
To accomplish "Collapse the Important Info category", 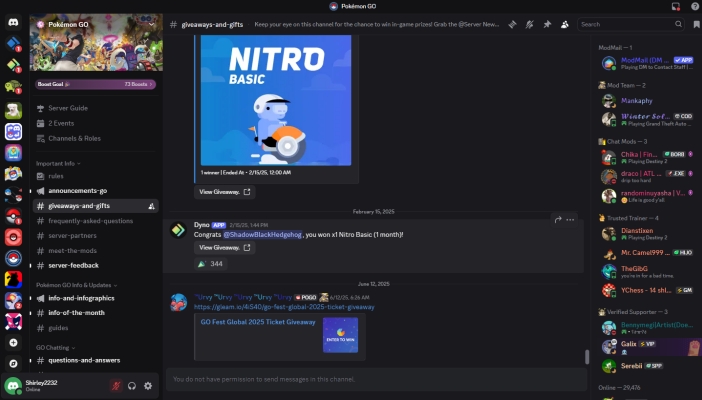I will coord(58,163).
